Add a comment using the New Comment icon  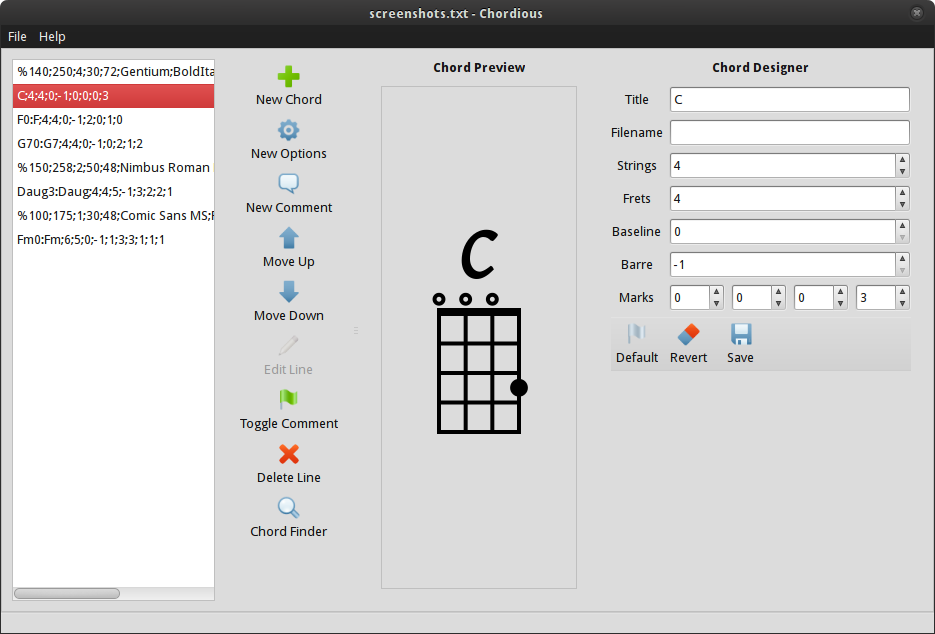pyautogui.click(x=289, y=185)
